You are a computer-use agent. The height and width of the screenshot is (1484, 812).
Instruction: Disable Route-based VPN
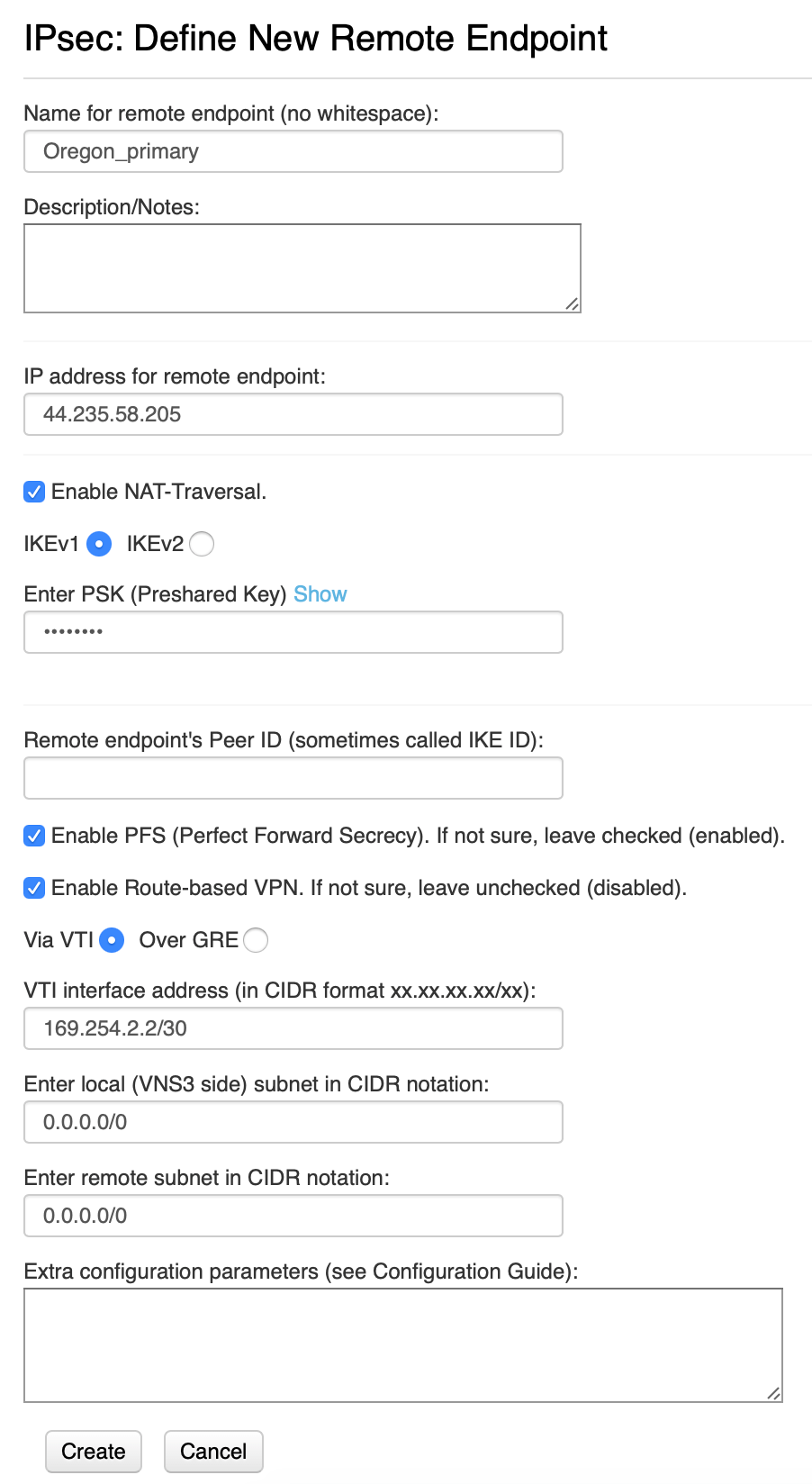[x=33, y=888]
